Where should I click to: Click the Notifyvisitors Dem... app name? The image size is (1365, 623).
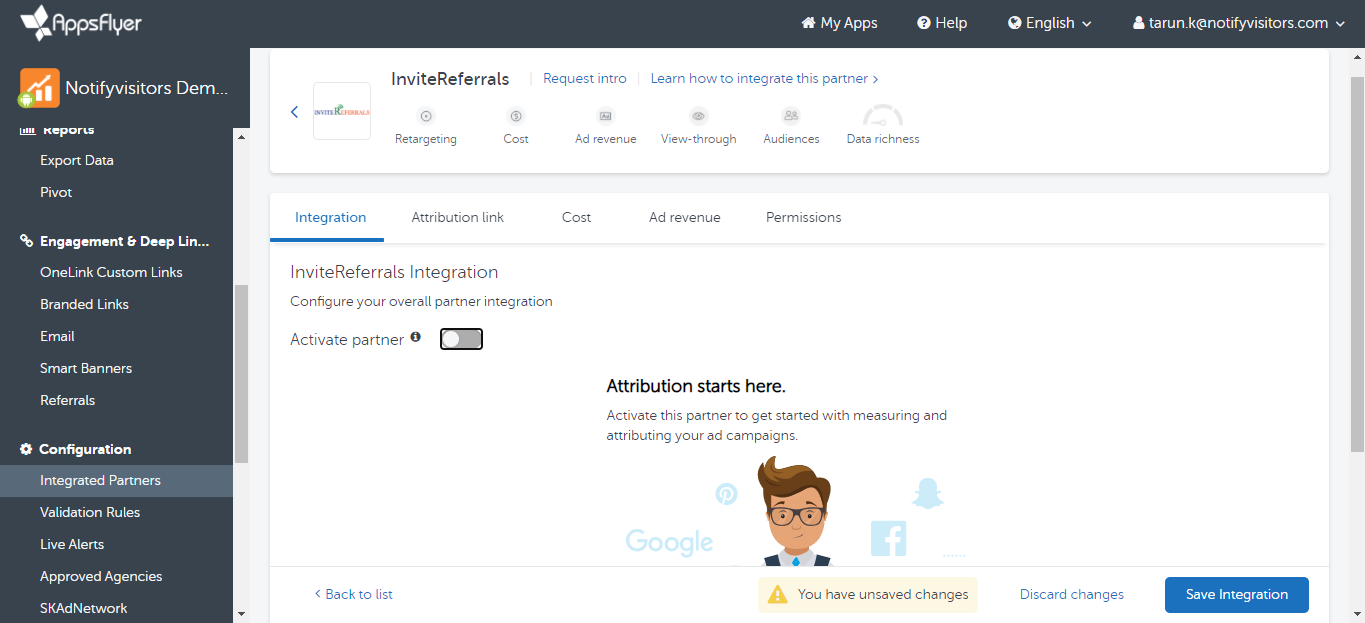147,88
